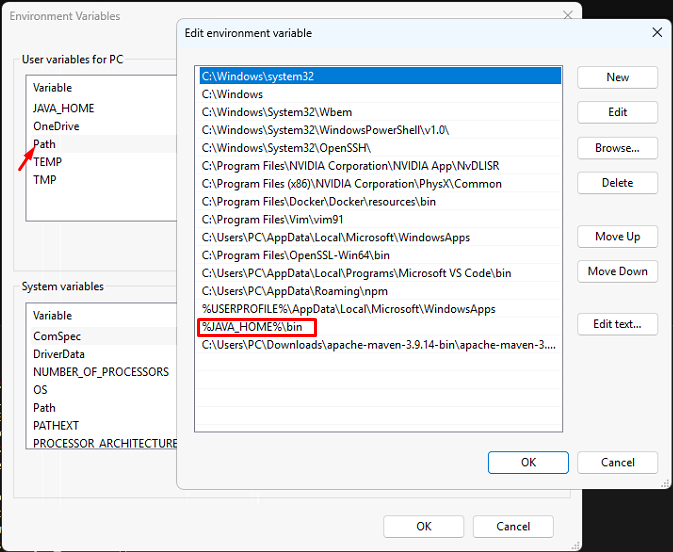This screenshot has height=552, width=673.
Task: Select PATHEXT in system variables
Action: coord(56,425)
